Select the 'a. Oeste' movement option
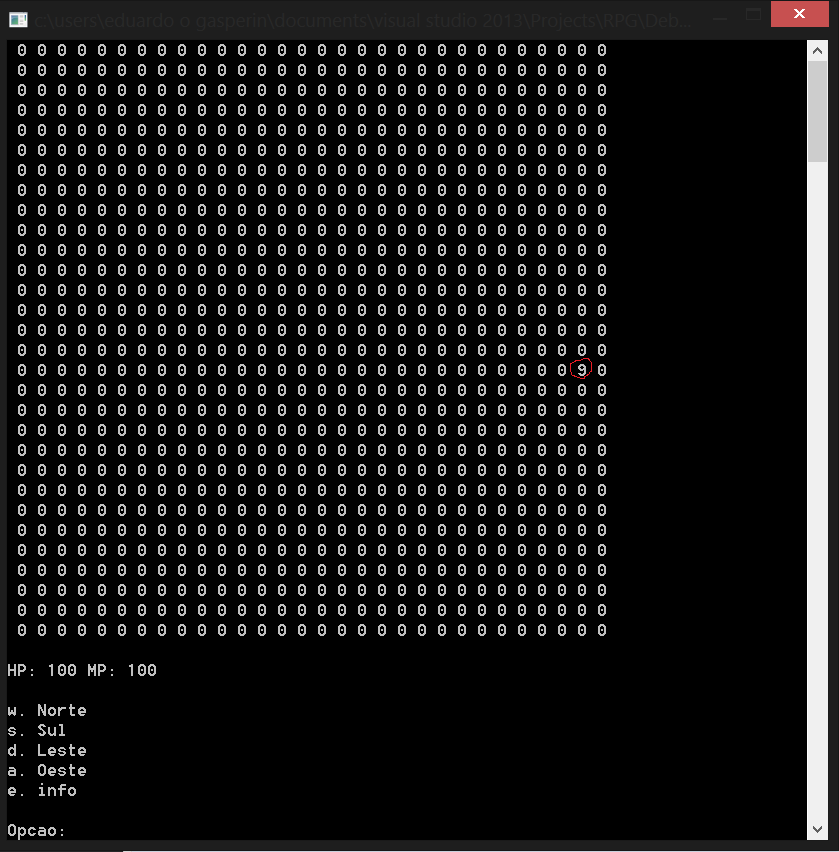Viewport: 839px width, 852px height. 46,770
